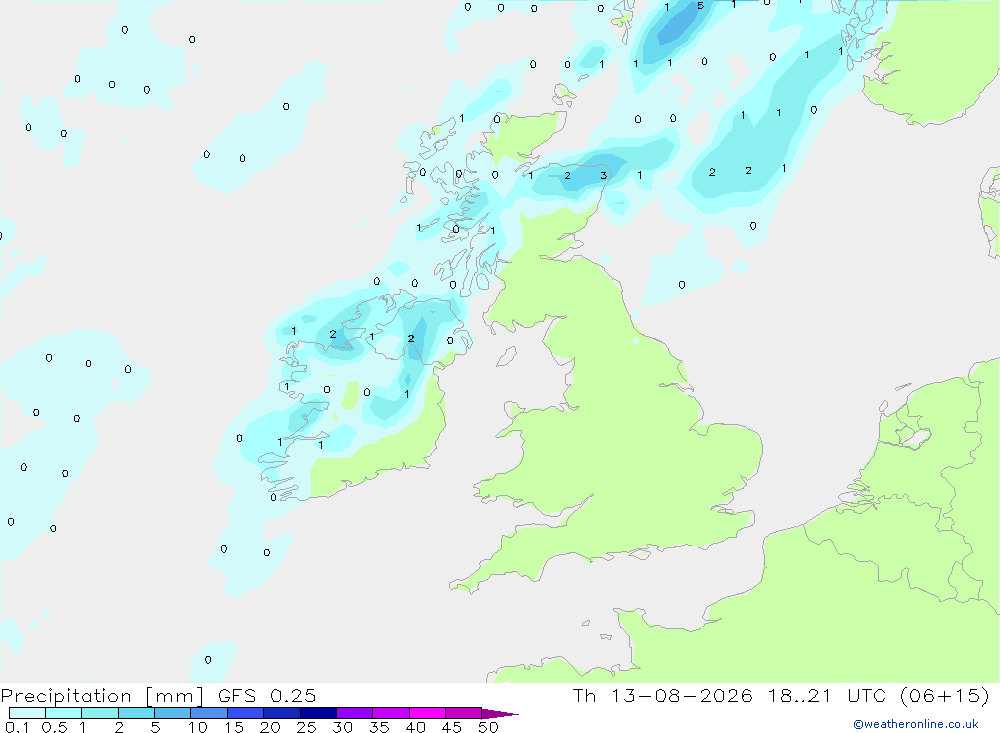Click the precipitation value '3' on map
Image resolution: width=1000 pixels, height=733 pixels.
pos(603,175)
